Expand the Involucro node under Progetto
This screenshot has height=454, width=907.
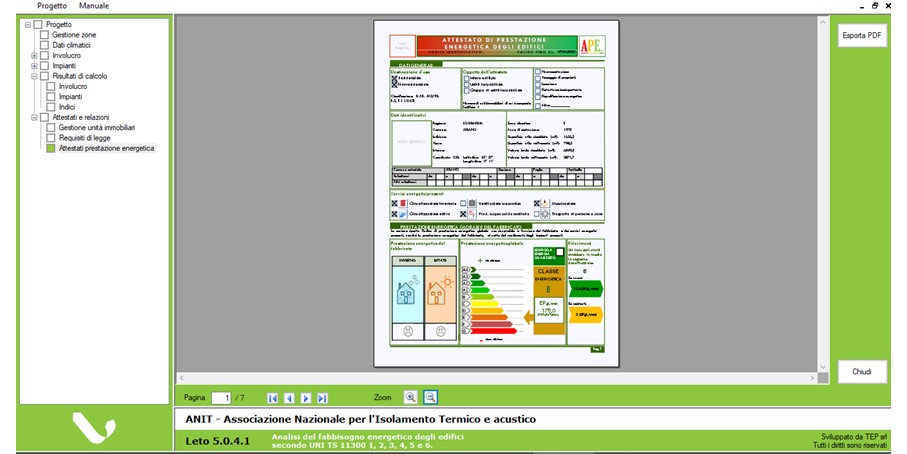(33, 56)
